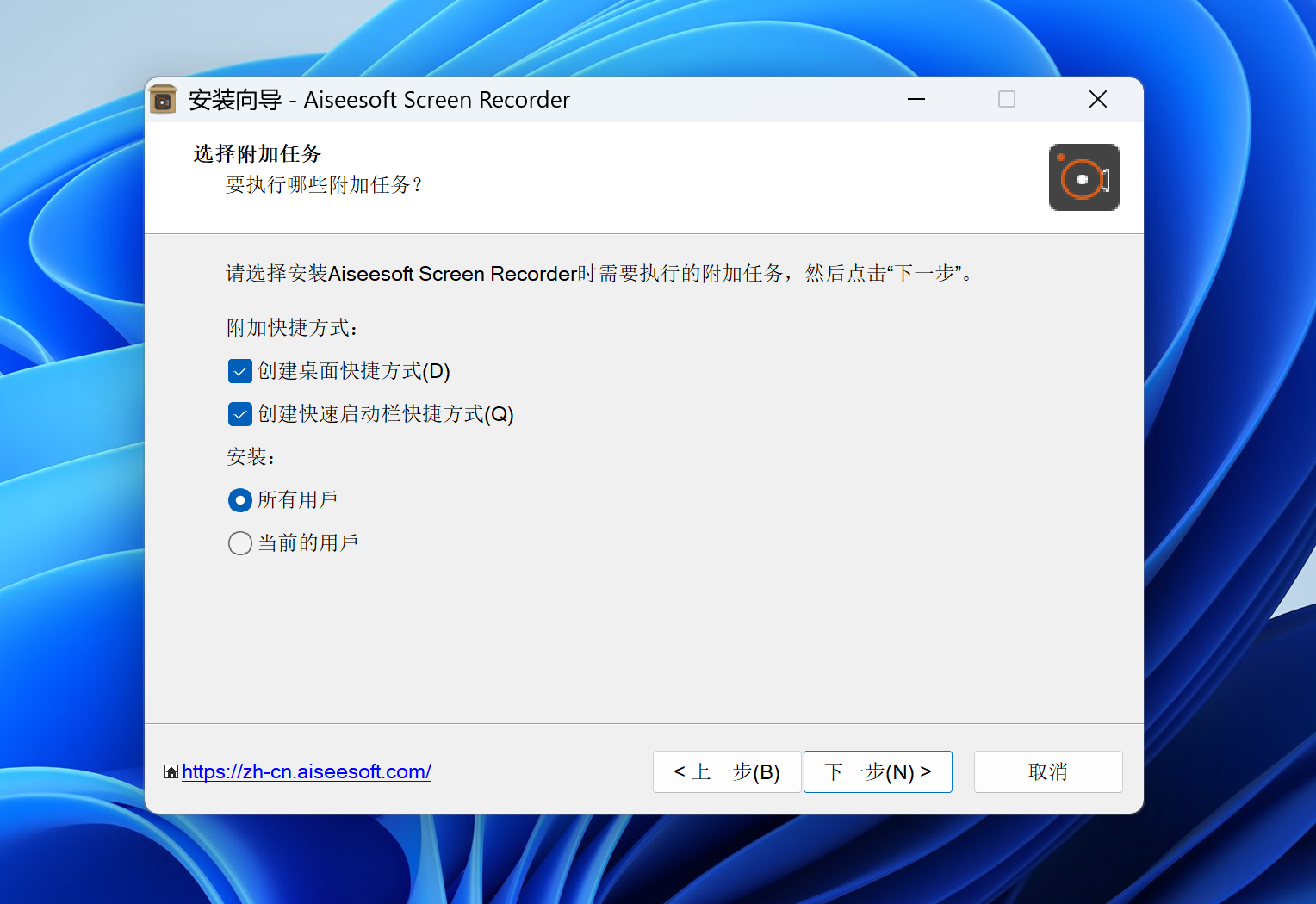
Task: Toggle the 创建快速启动栏快捷方式(Q) checkbox
Action: 240,414
